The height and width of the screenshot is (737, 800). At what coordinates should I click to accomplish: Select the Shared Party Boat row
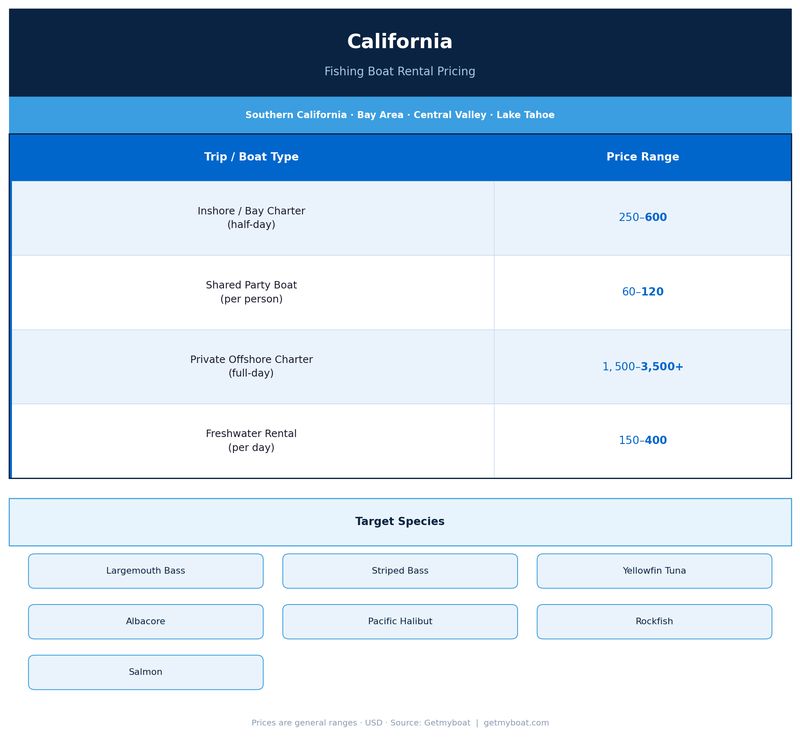click(x=251, y=292)
